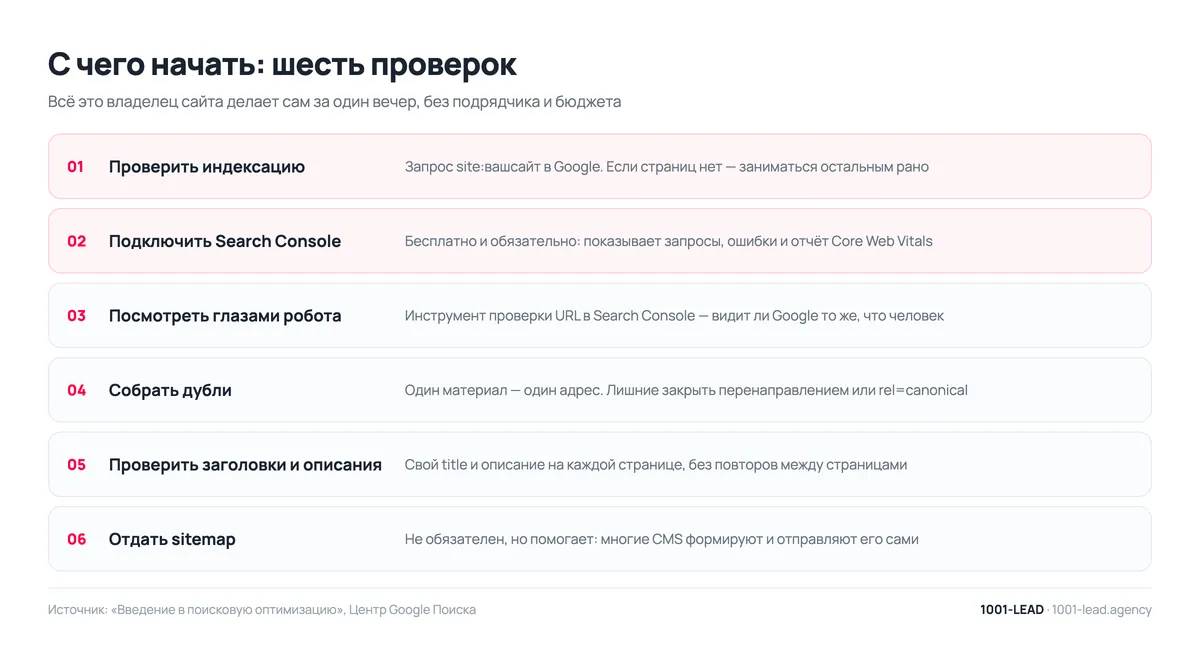Click description "Один материал — один адрес"
The image size is (1200, 660).
point(686,390)
